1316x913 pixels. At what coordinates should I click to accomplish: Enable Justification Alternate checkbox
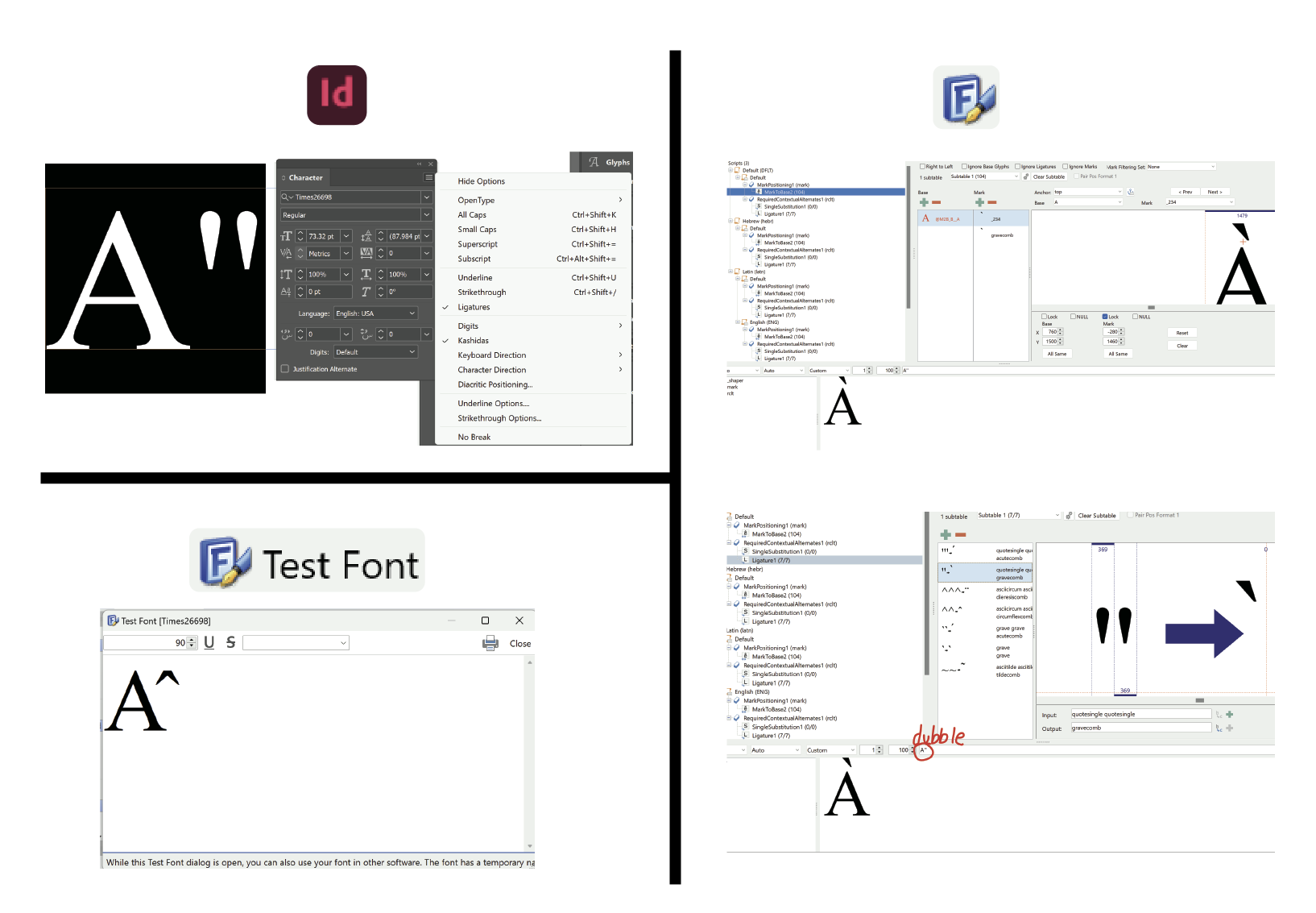point(285,369)
